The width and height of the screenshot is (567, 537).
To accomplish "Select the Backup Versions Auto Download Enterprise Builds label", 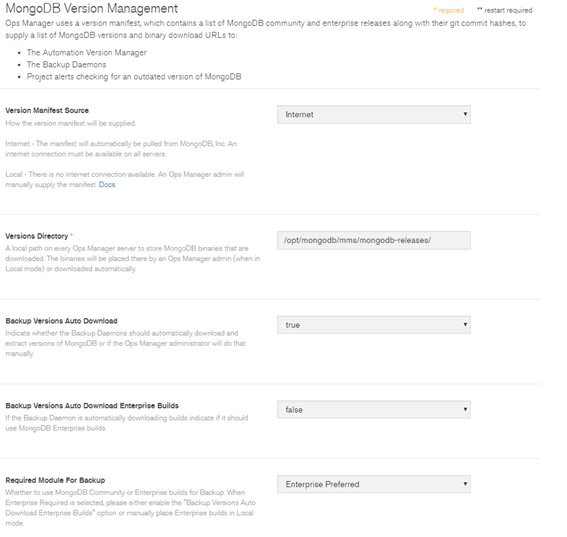I will tap(92, 405).
